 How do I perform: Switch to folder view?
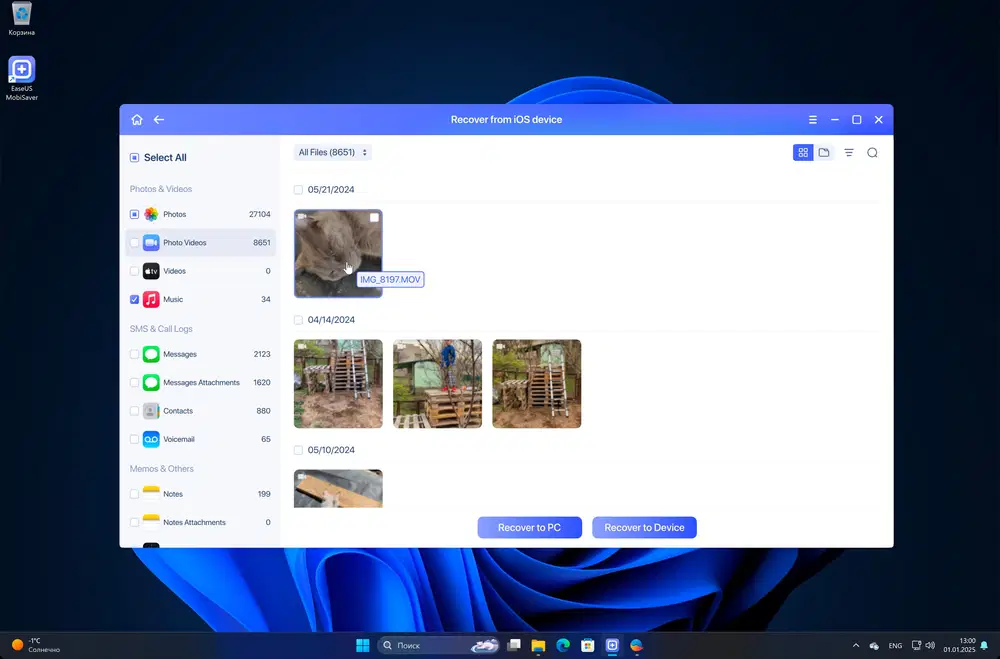[x=824, y=152]
